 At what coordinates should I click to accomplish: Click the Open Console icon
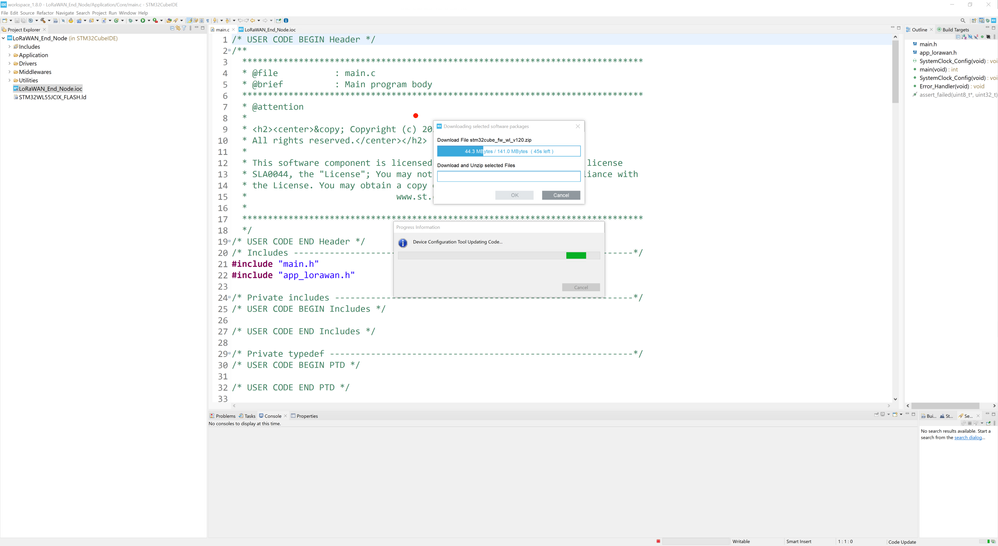895,414
